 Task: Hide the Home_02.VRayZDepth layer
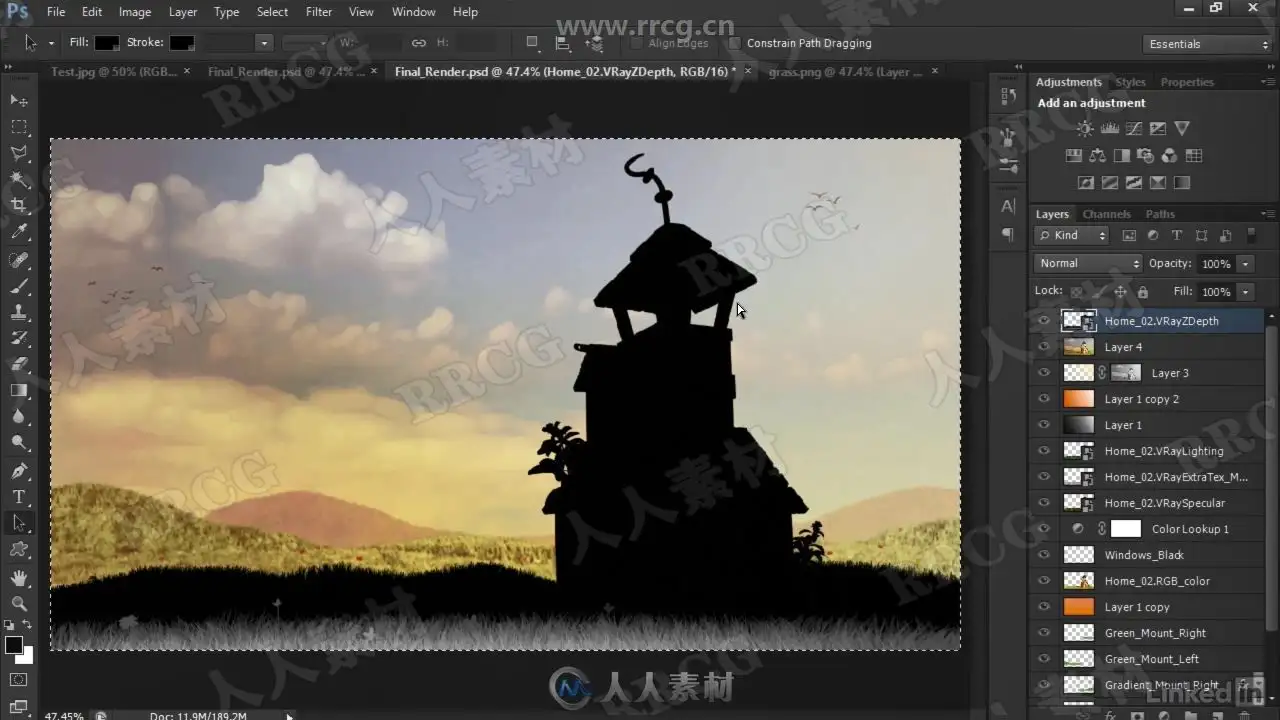point(1044,321)
